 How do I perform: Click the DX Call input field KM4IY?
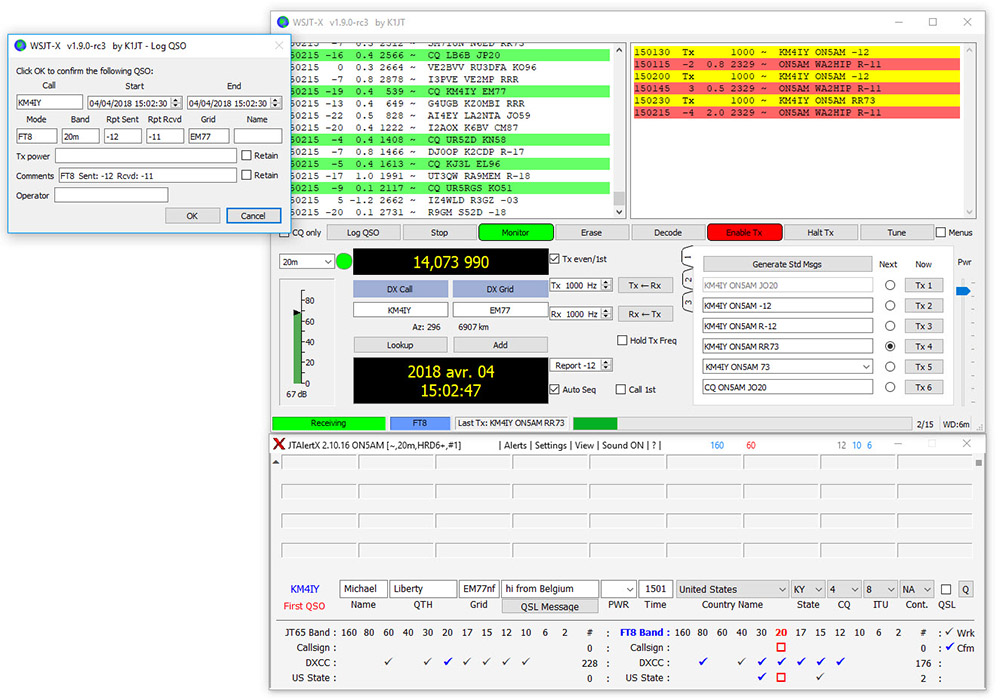400,310
